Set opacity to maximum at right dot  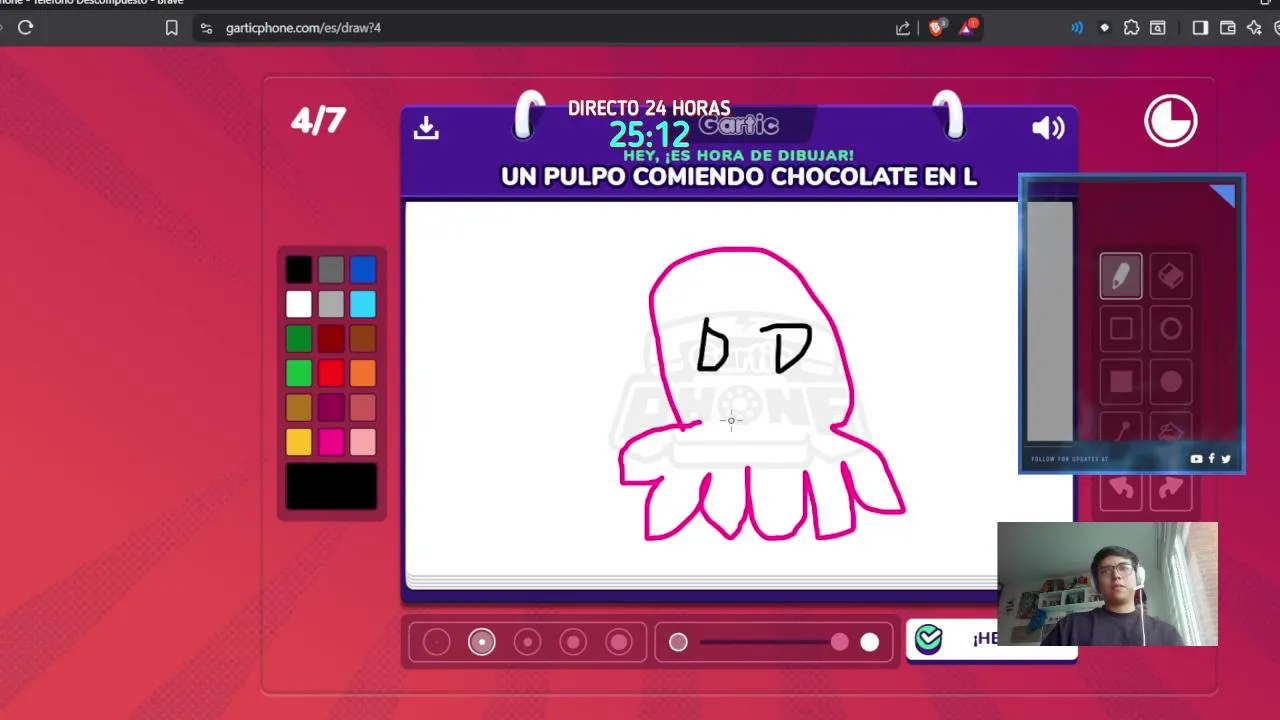(869, 642)
